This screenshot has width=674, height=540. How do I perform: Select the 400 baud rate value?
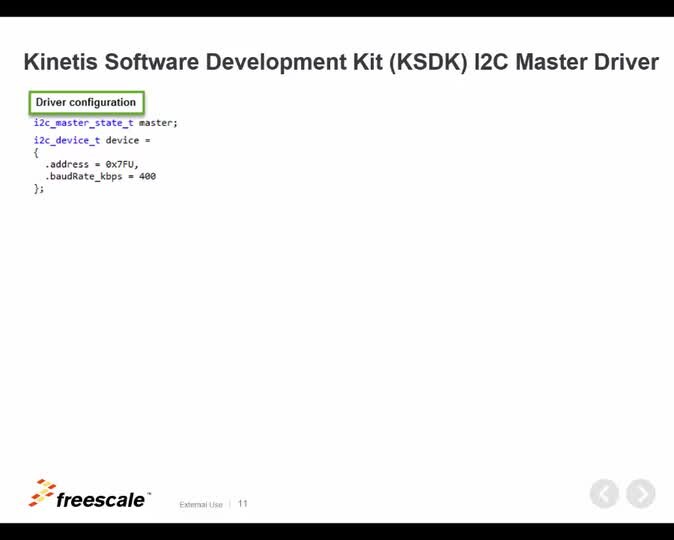[147, 176]
